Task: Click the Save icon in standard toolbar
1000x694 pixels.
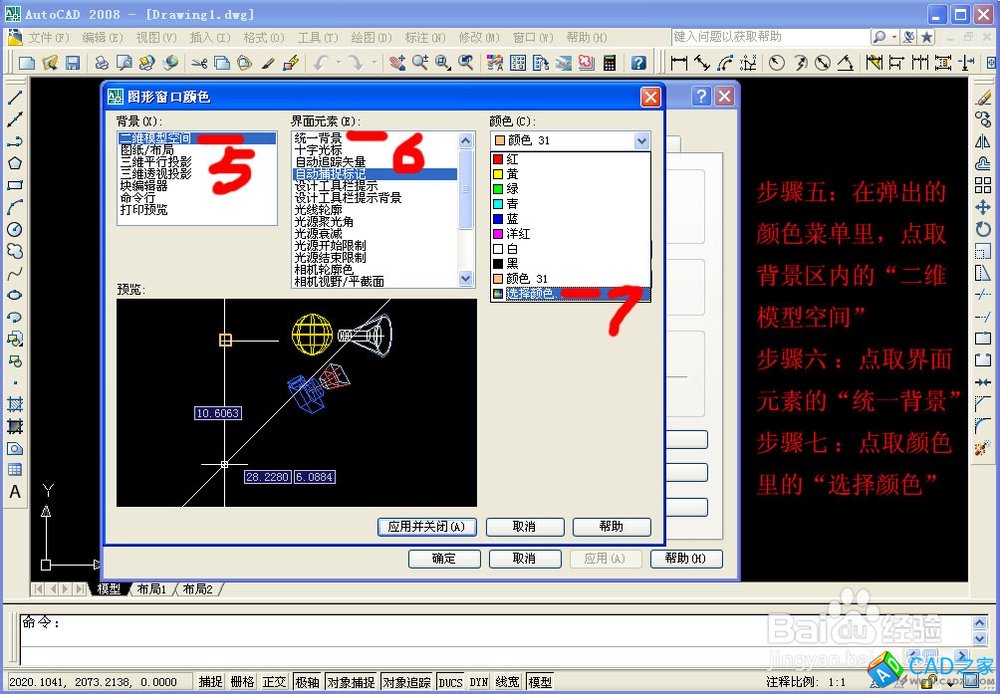Action: coord(73,63)
